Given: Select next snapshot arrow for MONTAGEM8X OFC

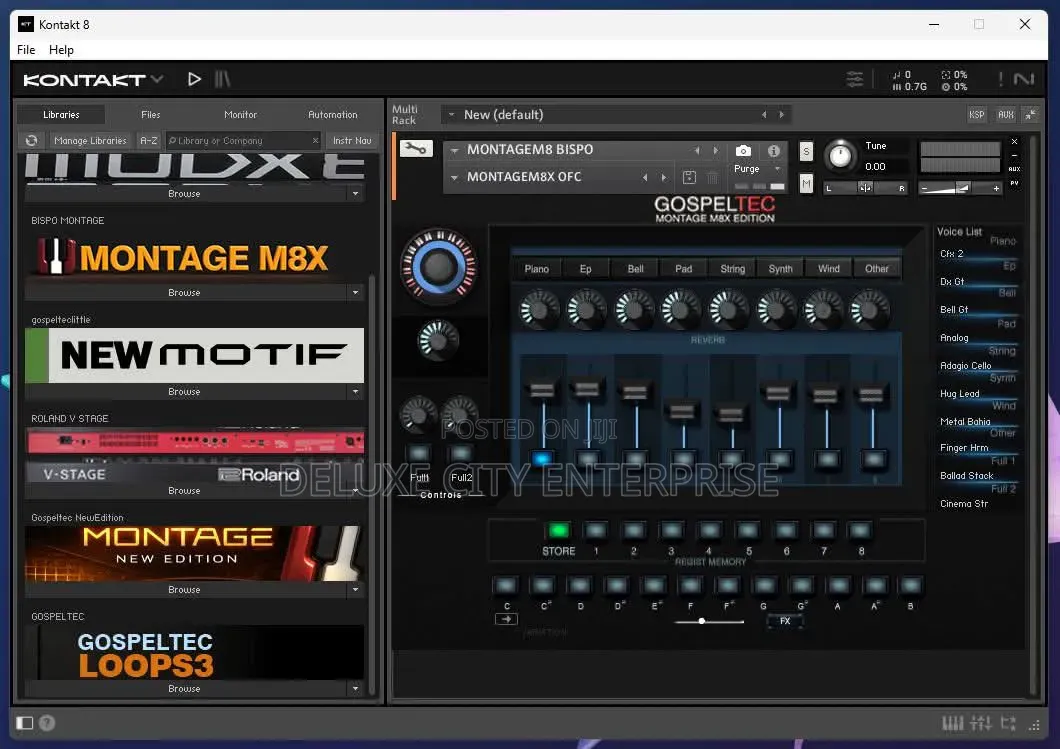Looking at the screenshot, I should click(664, 177).
